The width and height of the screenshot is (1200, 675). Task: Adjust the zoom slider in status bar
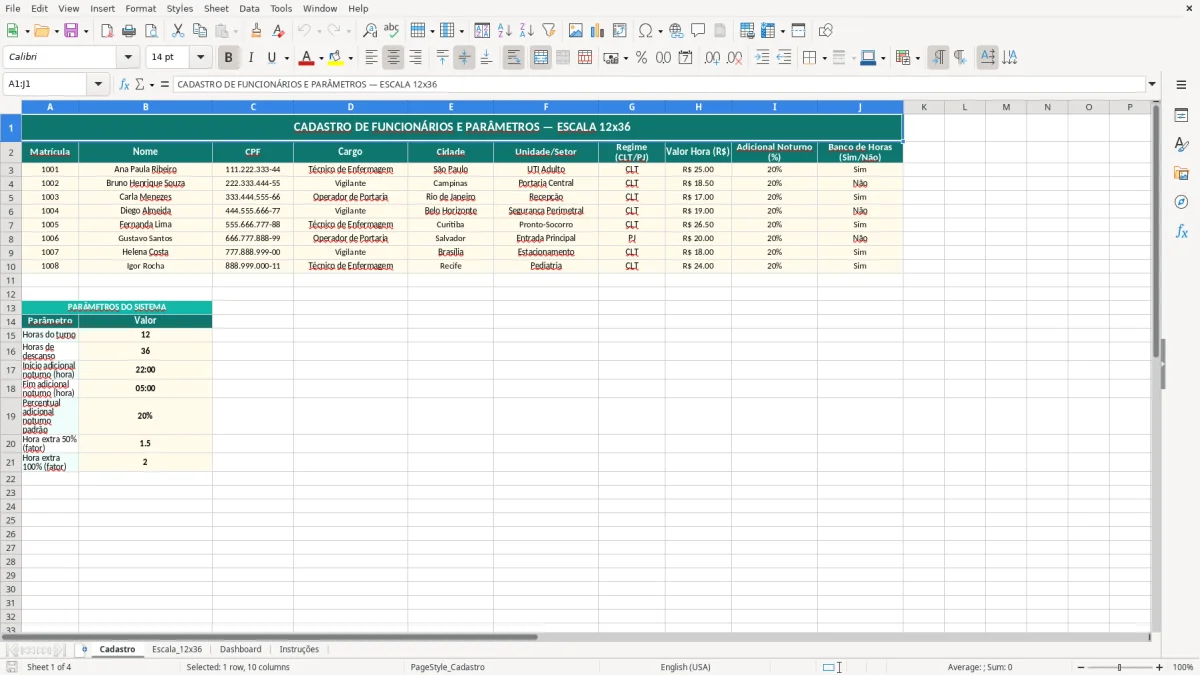[1119, 667]
